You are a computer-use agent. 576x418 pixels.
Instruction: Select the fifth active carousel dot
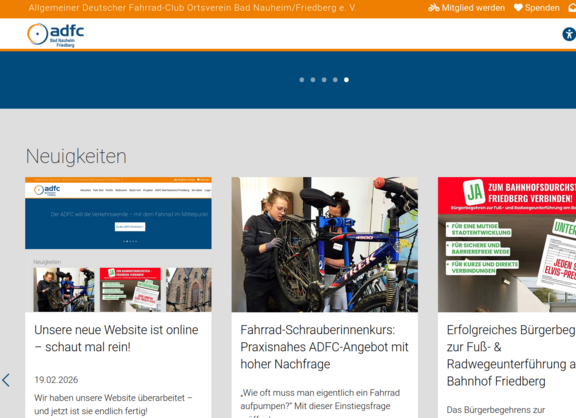346,80
